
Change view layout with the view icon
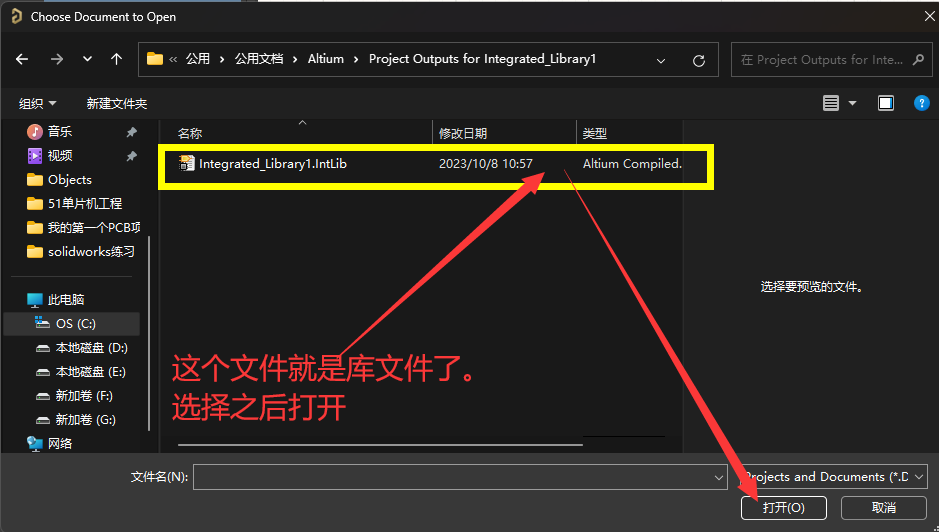(x=831, y=104)
